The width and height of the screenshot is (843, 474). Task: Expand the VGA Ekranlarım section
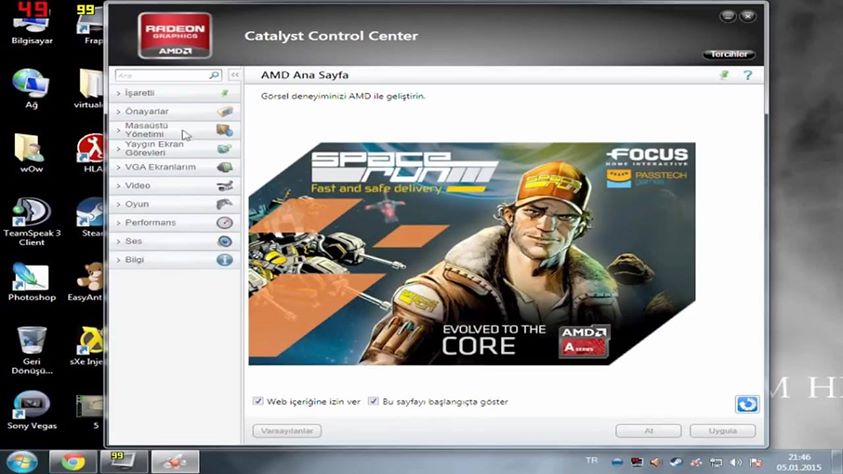coord(174,167)
